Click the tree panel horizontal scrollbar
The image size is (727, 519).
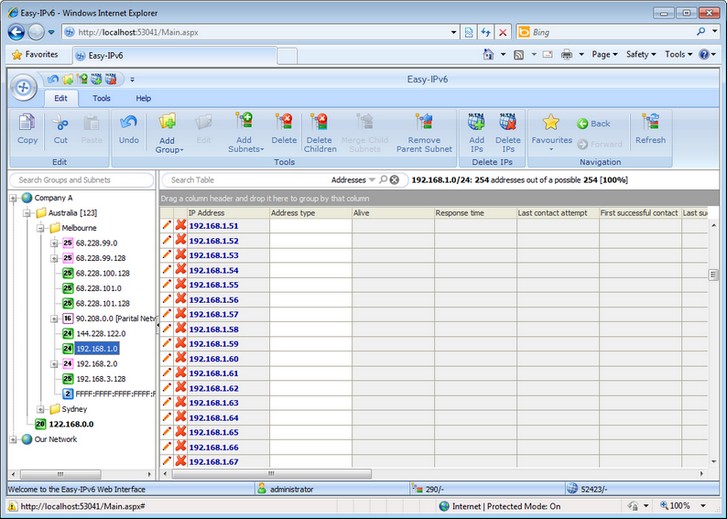pyautogui.click(x=60, y=474)
